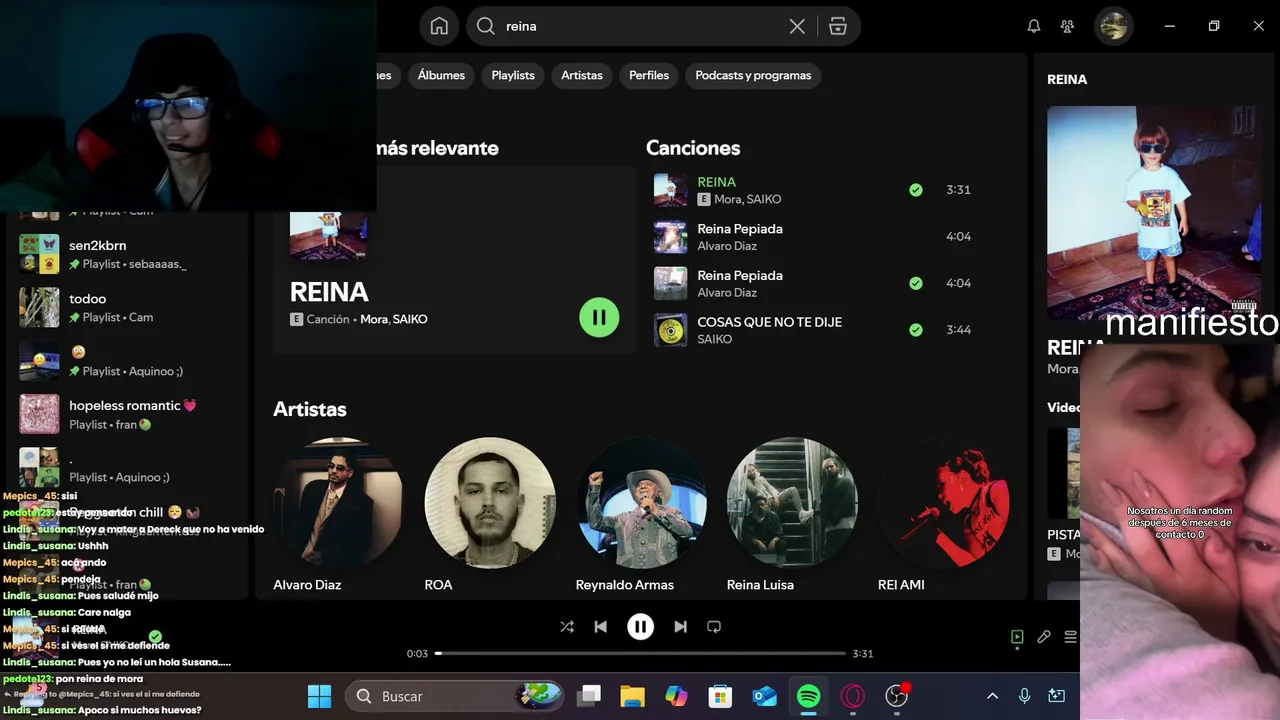1280x720 pixels.
Task: Open Microsoft Store from the taskbar
Action: coord(720,696)
